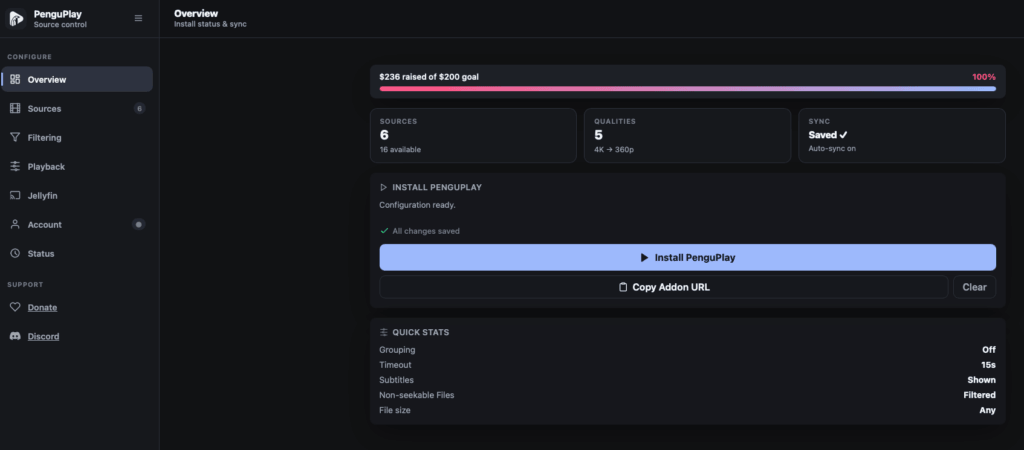1024x450 pixels.
Task: Click the Overview grid icon
Action: tap(15, 80)
